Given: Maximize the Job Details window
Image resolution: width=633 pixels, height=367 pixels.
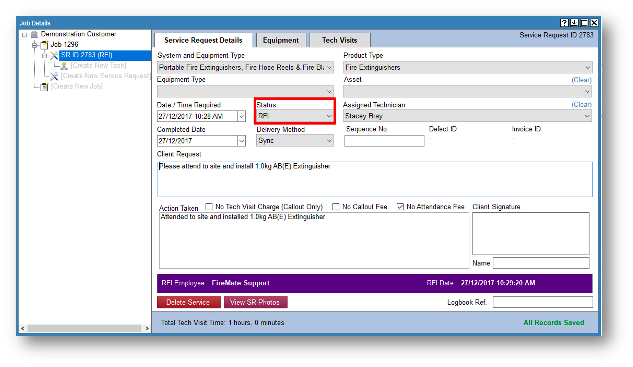Looking at the screenshot, I should pyautogui.click(x=584, y=23).
